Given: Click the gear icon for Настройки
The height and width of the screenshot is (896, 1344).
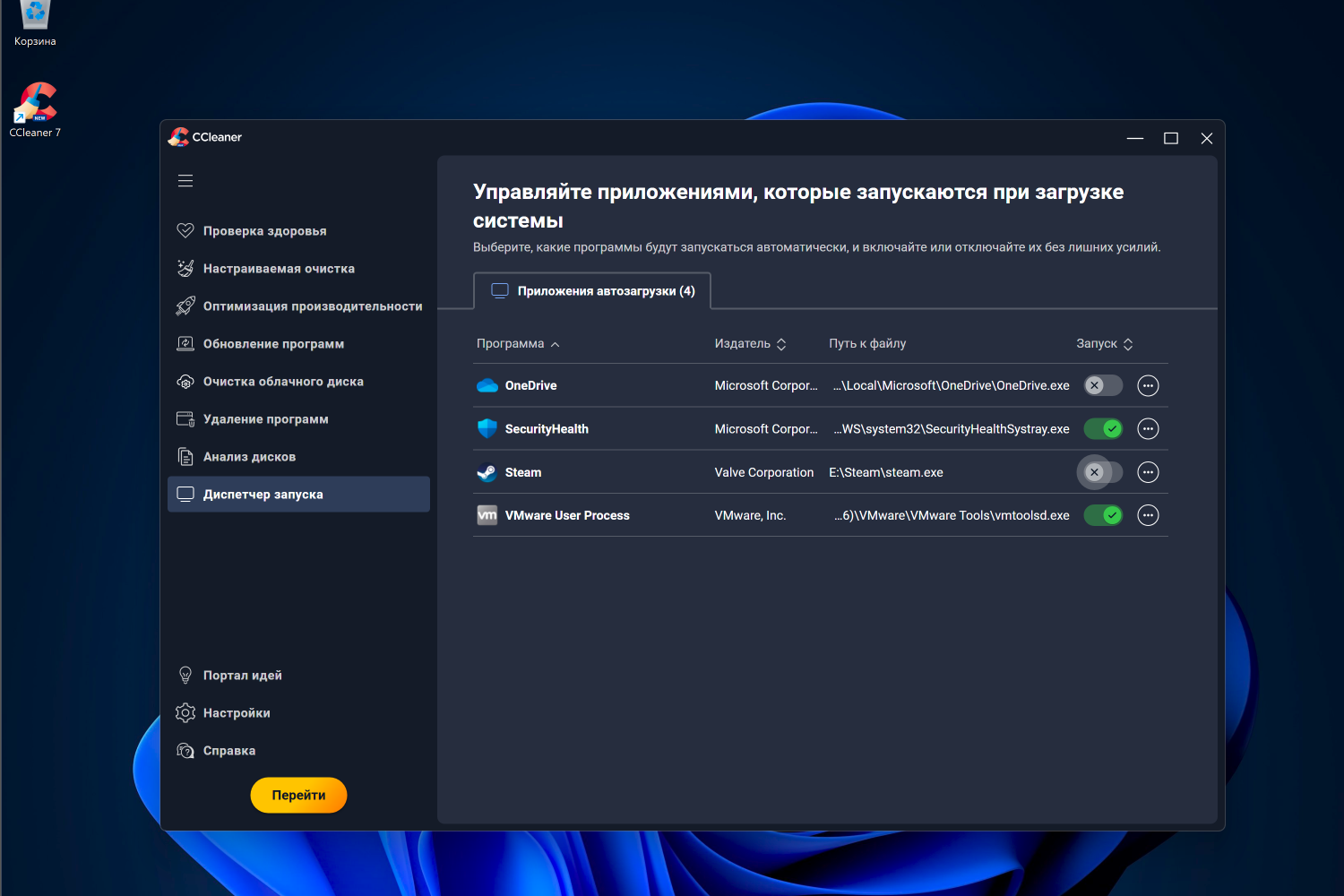Looking at the screenshot, I should coord(185,712).
